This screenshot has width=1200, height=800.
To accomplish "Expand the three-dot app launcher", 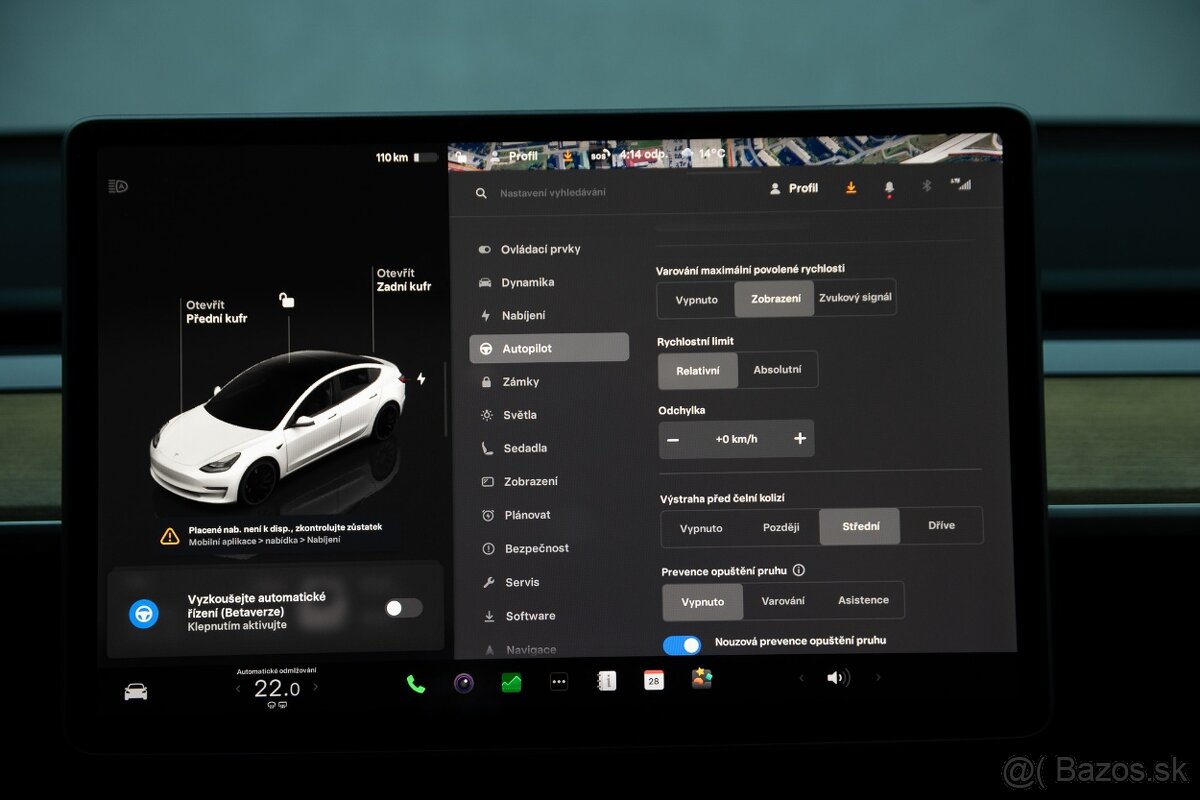I will pos(559,681).
